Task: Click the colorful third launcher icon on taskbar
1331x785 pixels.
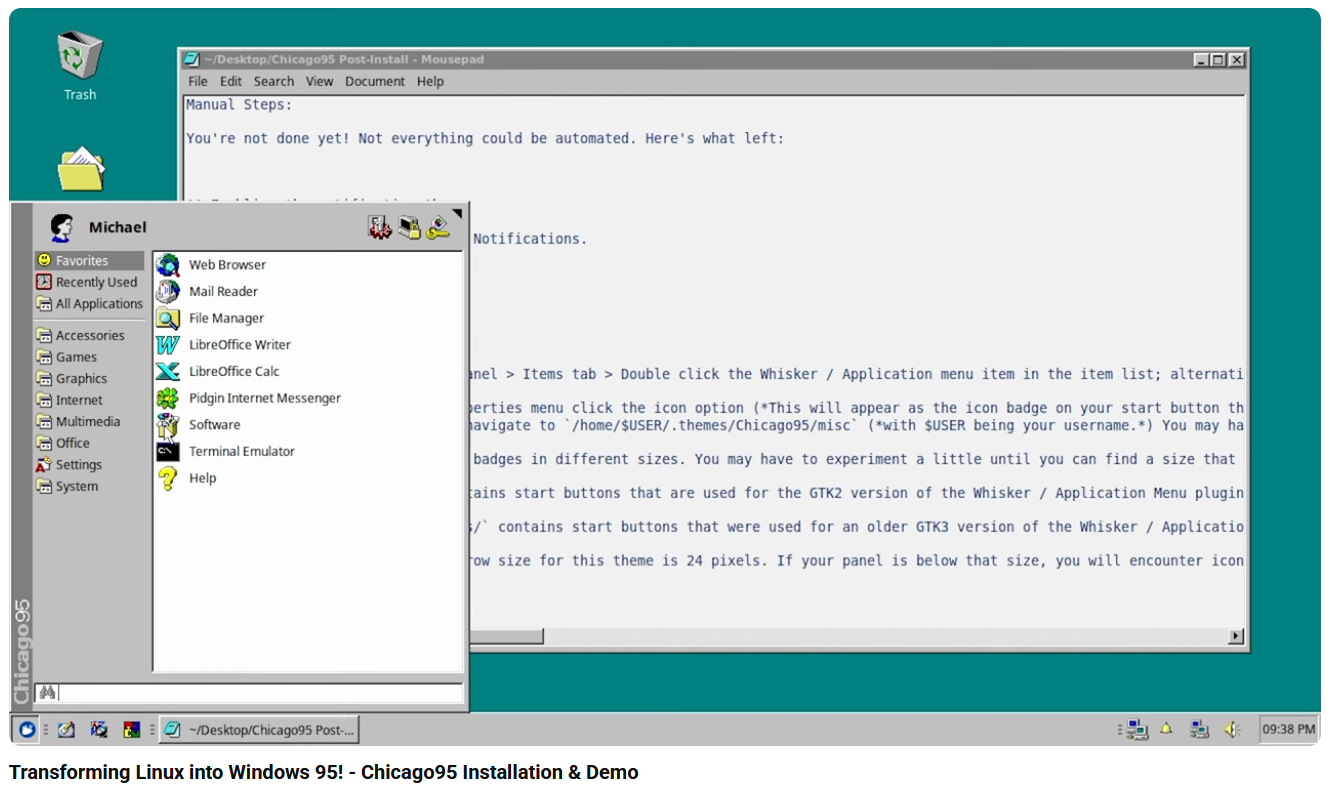Action: coord(131,730)
